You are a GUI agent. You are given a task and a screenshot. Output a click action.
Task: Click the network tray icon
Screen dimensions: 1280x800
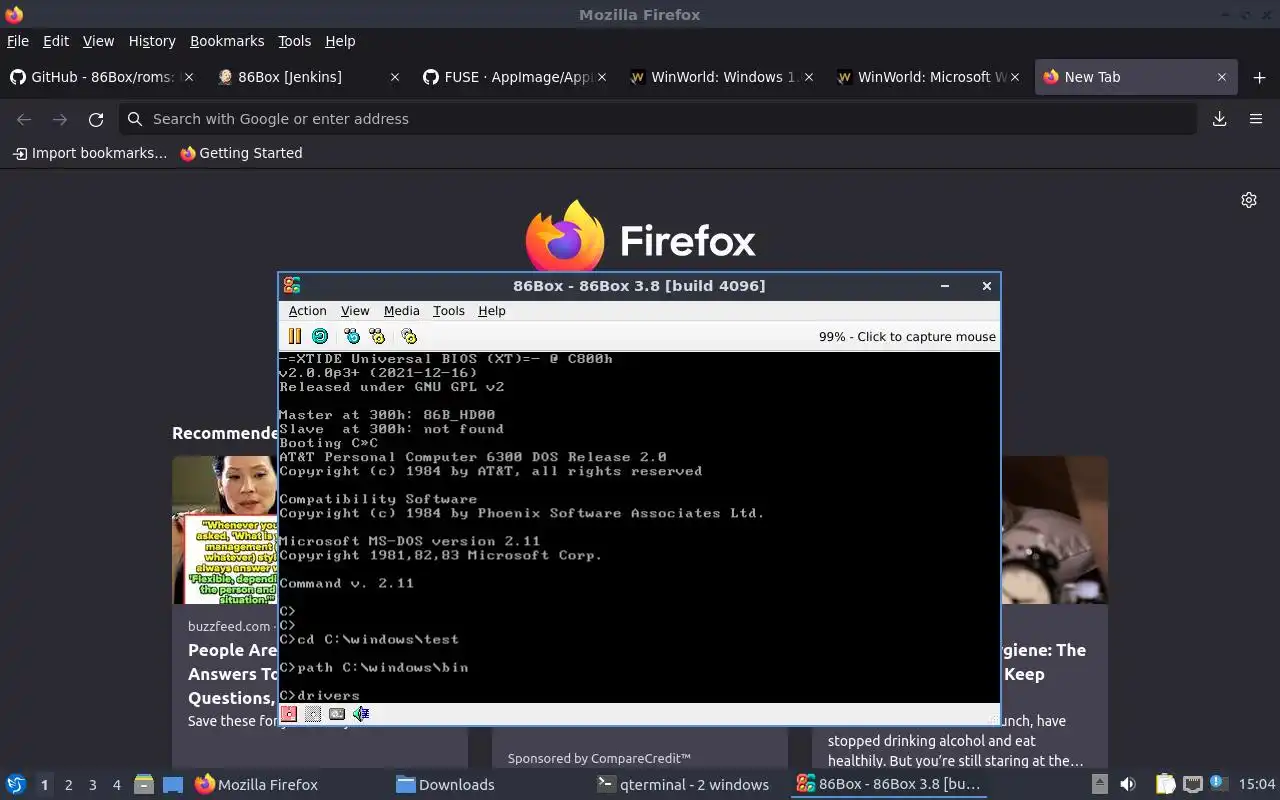tap(1193, 784)
